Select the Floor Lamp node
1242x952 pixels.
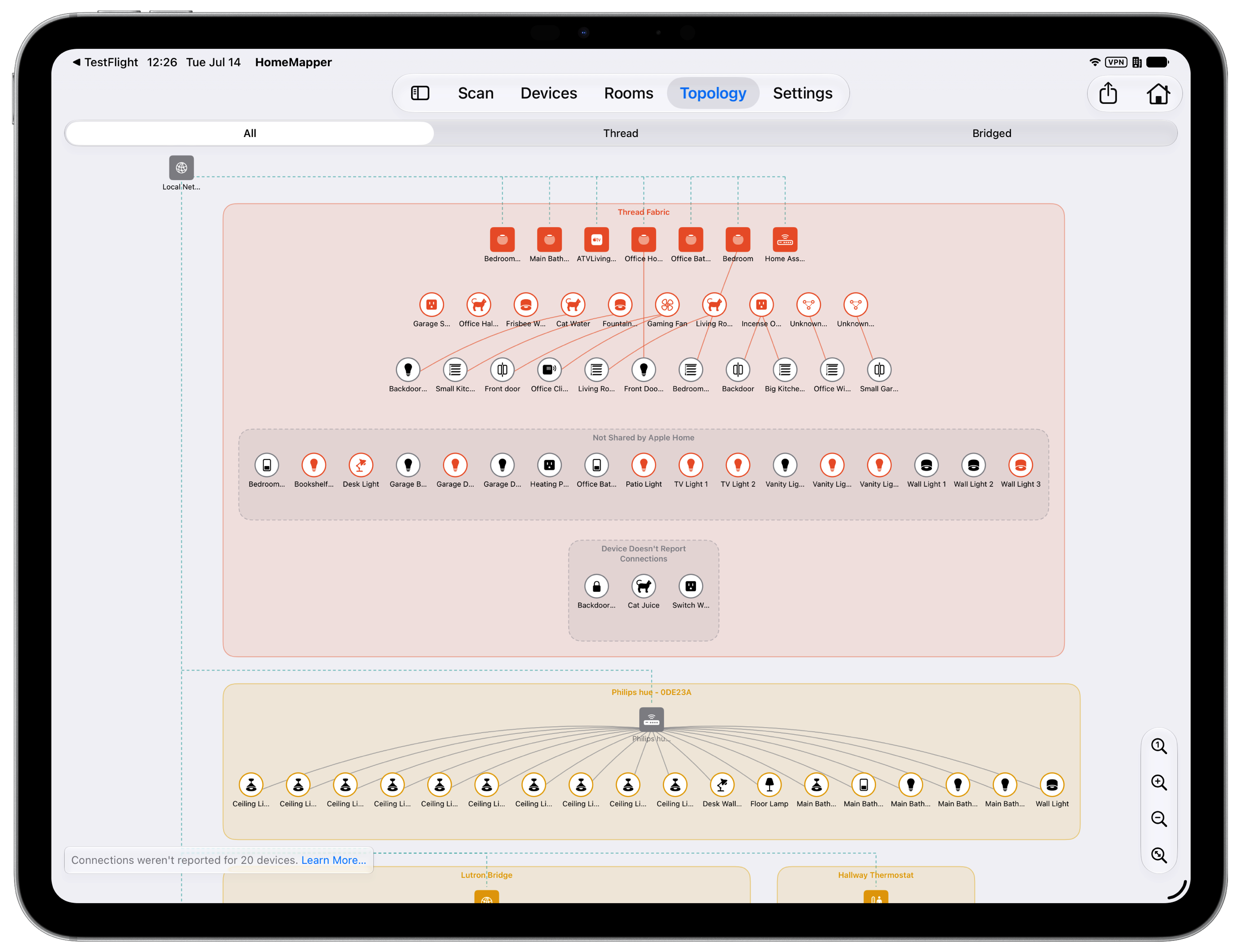(x=769, y=785)
